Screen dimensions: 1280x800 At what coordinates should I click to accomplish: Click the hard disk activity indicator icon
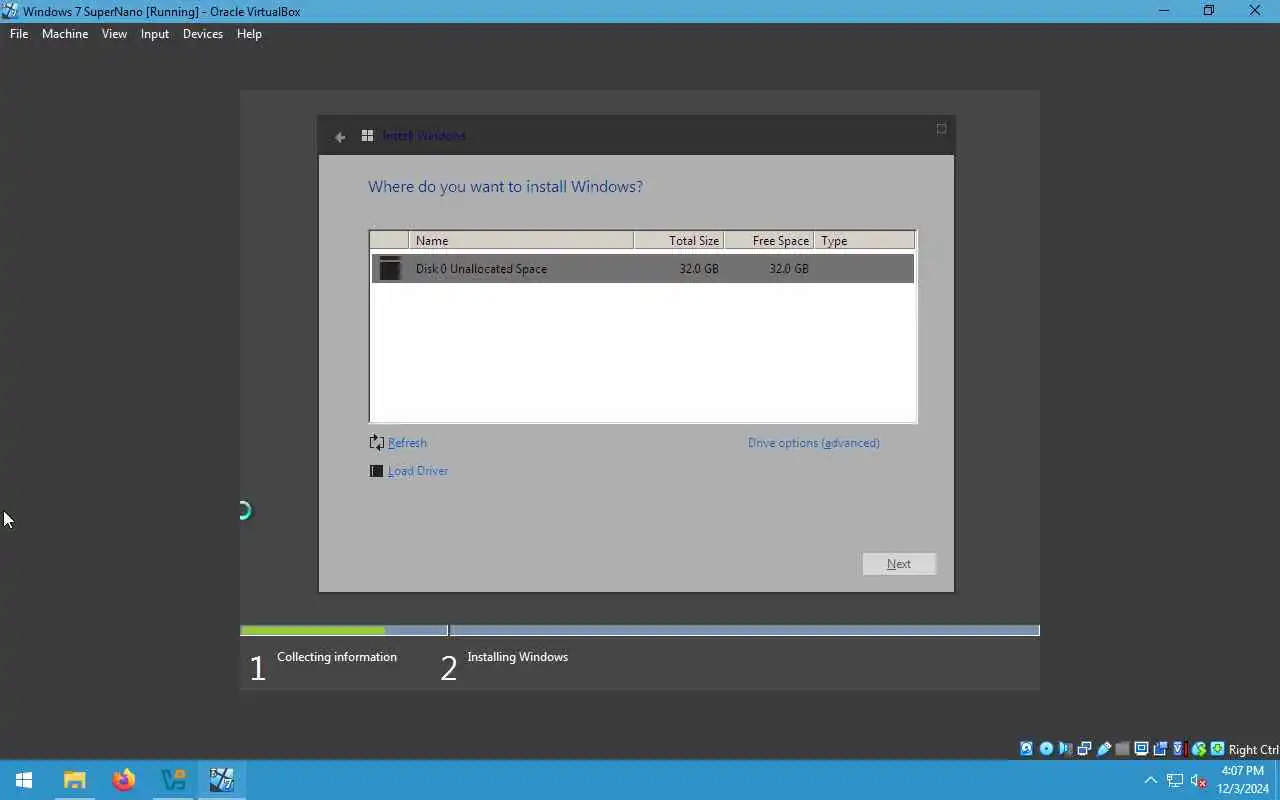click(x=1026, y=749)
